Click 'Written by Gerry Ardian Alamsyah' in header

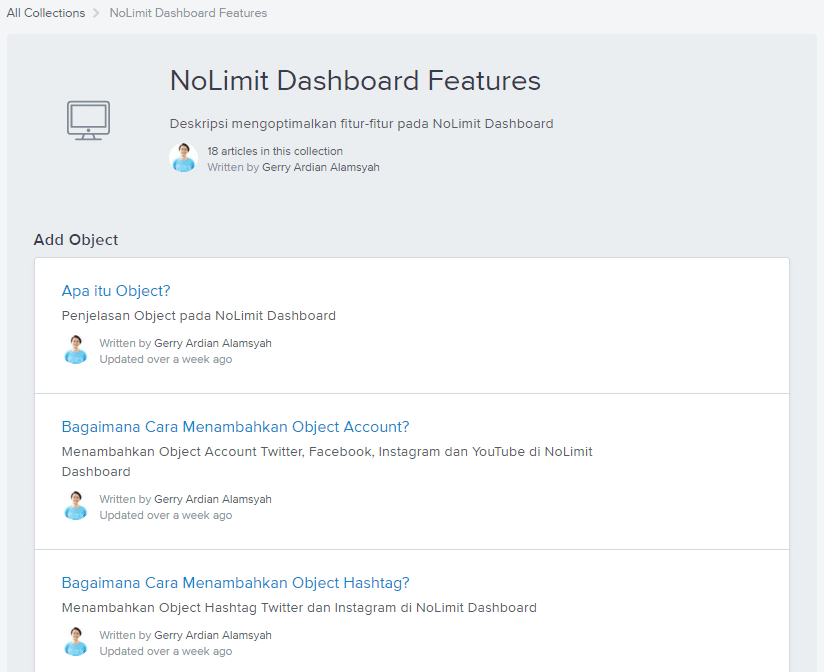293,167
